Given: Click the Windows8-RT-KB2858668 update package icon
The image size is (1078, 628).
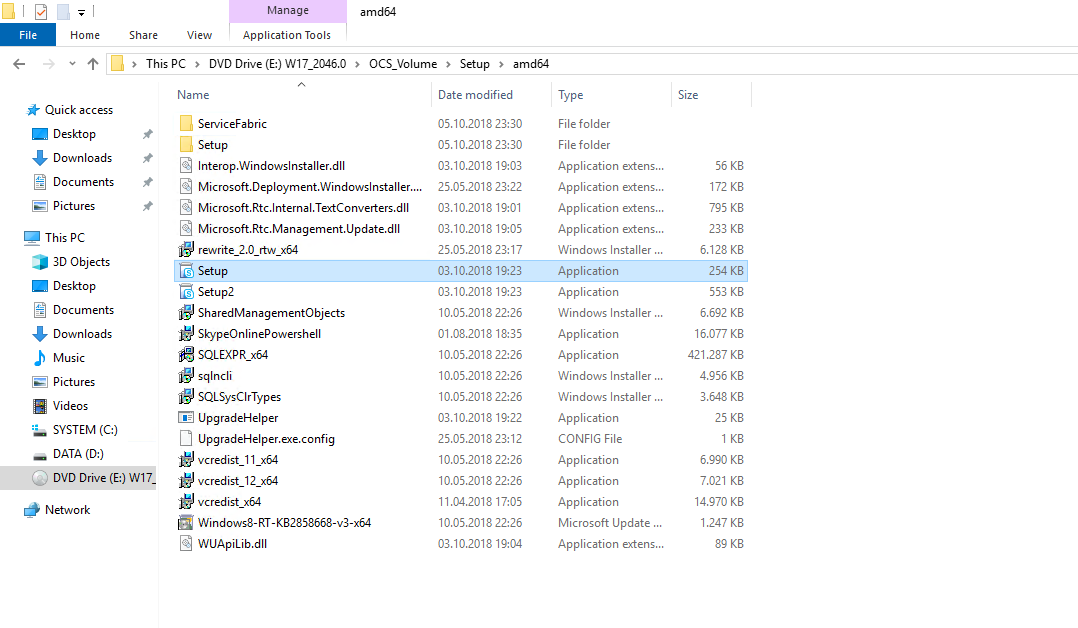Looking at the screenshot, I should click(x=186, y=523).
